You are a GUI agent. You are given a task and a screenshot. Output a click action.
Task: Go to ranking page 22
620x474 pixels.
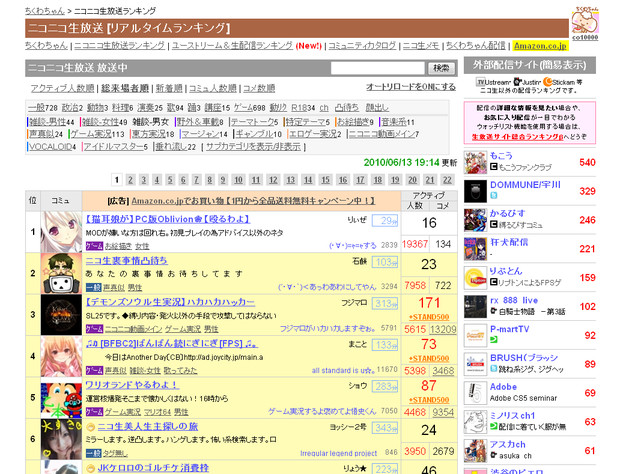click(x=447, y=180)
